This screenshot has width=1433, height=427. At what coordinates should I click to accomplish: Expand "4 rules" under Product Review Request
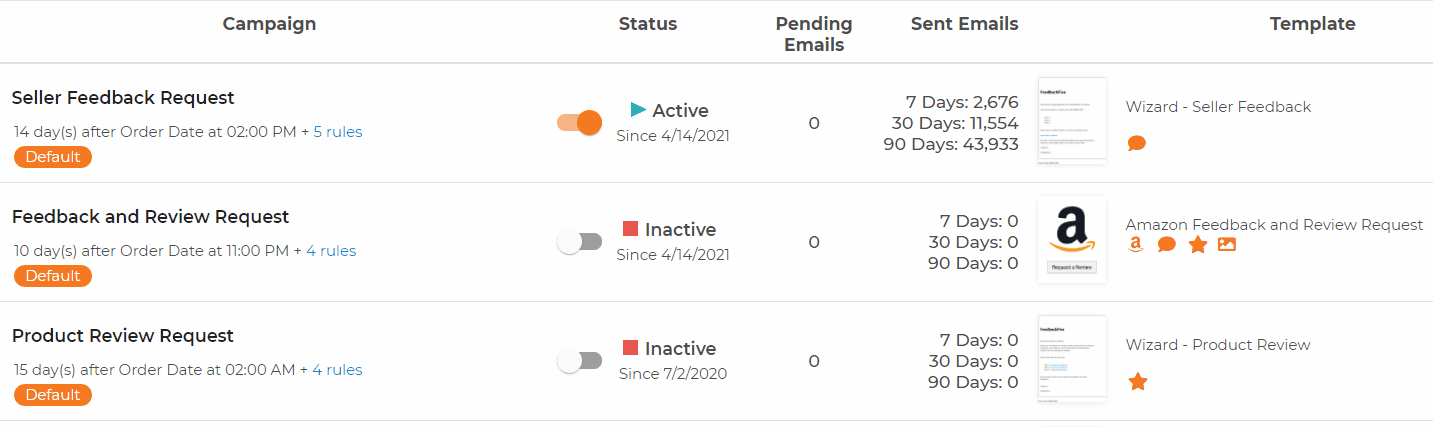pos(337,370)
